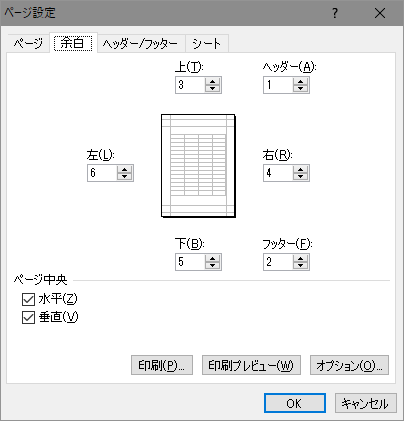Increase the ヘッダー(A) value with up arrow

(x=300, y=81)
